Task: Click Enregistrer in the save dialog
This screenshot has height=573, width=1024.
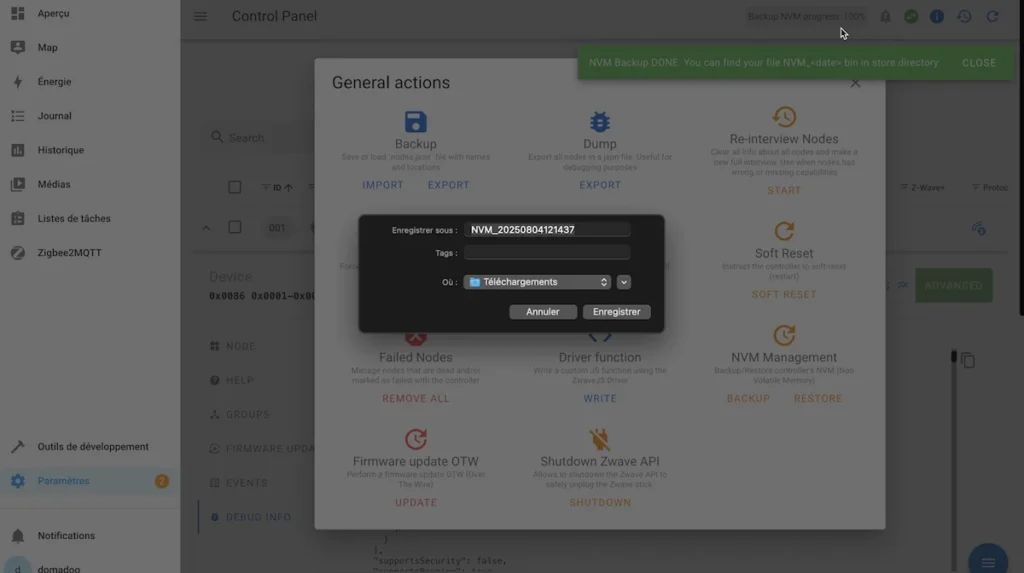Action: (x=616, y=312)
